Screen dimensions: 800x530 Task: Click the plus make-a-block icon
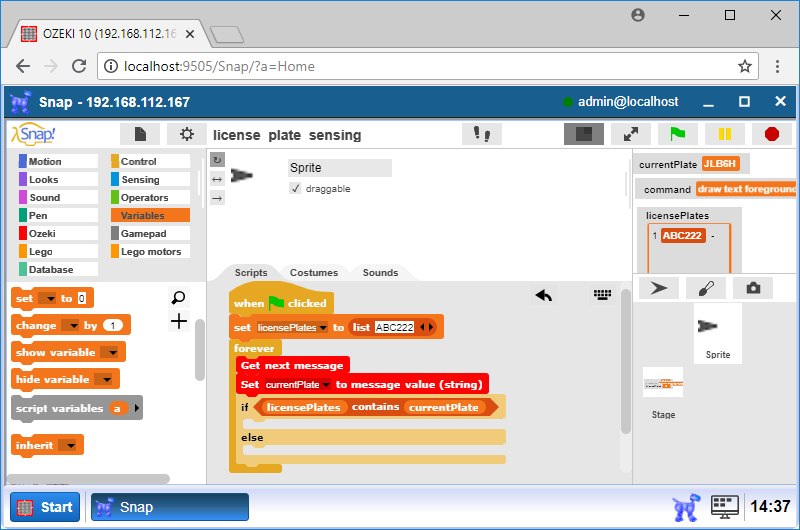[x=179, y=321]
